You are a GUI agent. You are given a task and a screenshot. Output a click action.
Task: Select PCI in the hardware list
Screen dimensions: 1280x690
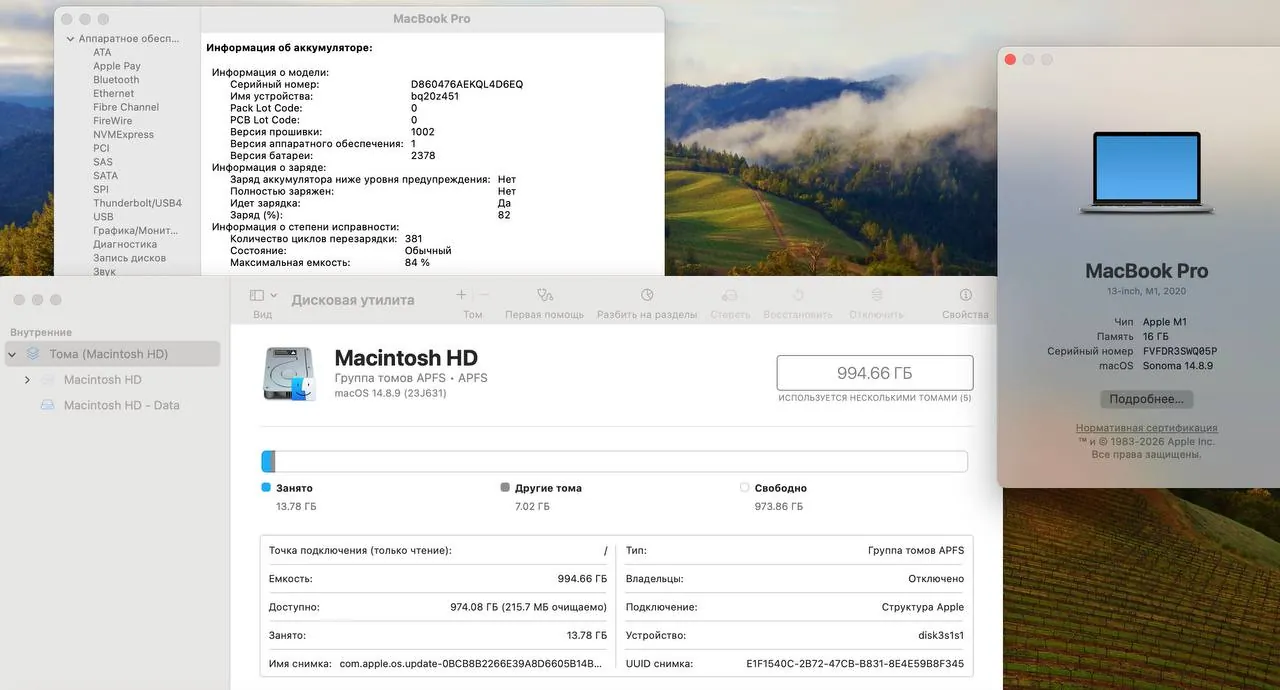pos(101,148)
